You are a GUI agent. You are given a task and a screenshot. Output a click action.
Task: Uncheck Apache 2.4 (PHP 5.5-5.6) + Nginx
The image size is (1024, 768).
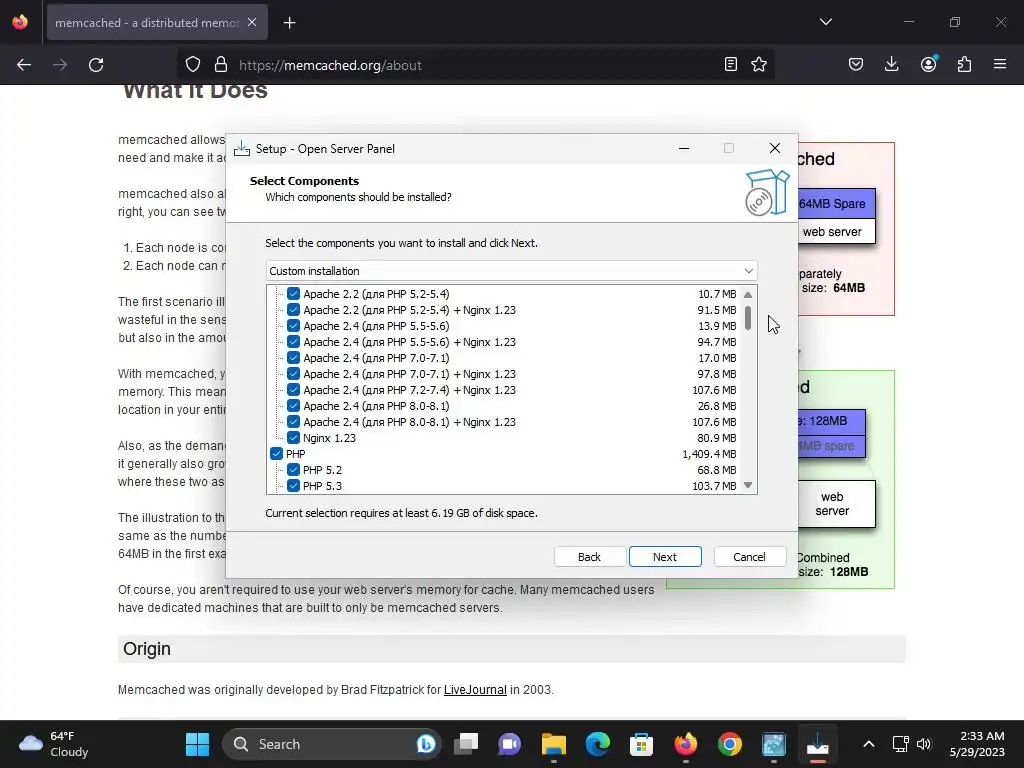(x=293, y=342)
